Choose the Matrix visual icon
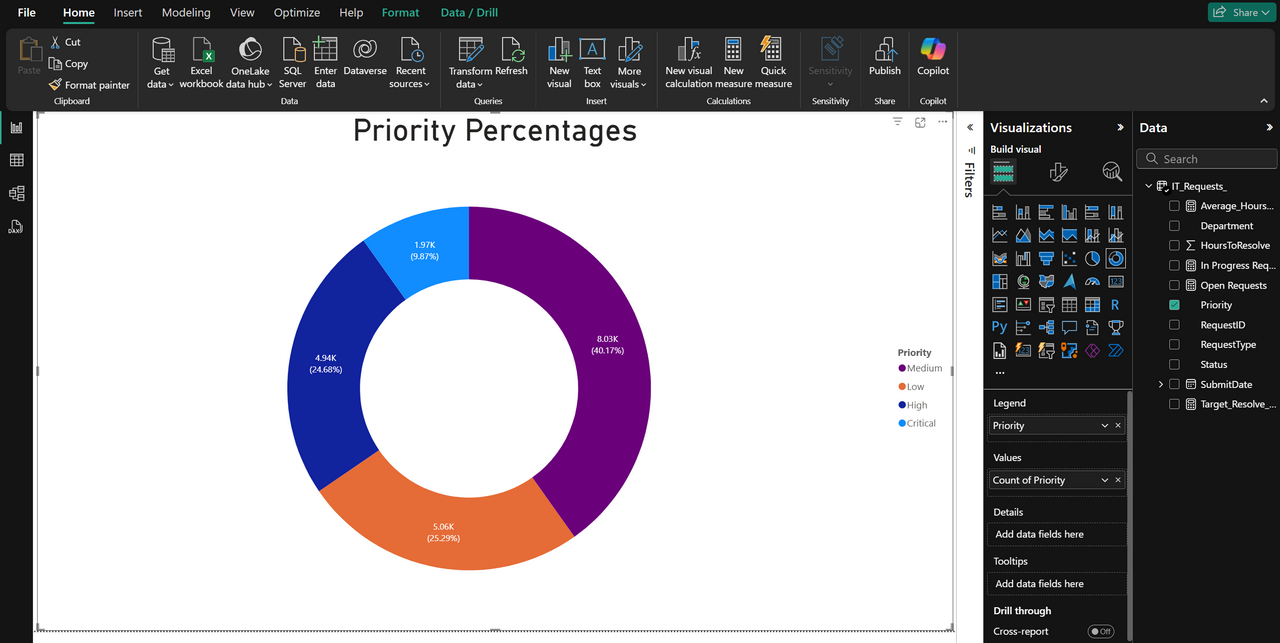 tap(1092, 304)
